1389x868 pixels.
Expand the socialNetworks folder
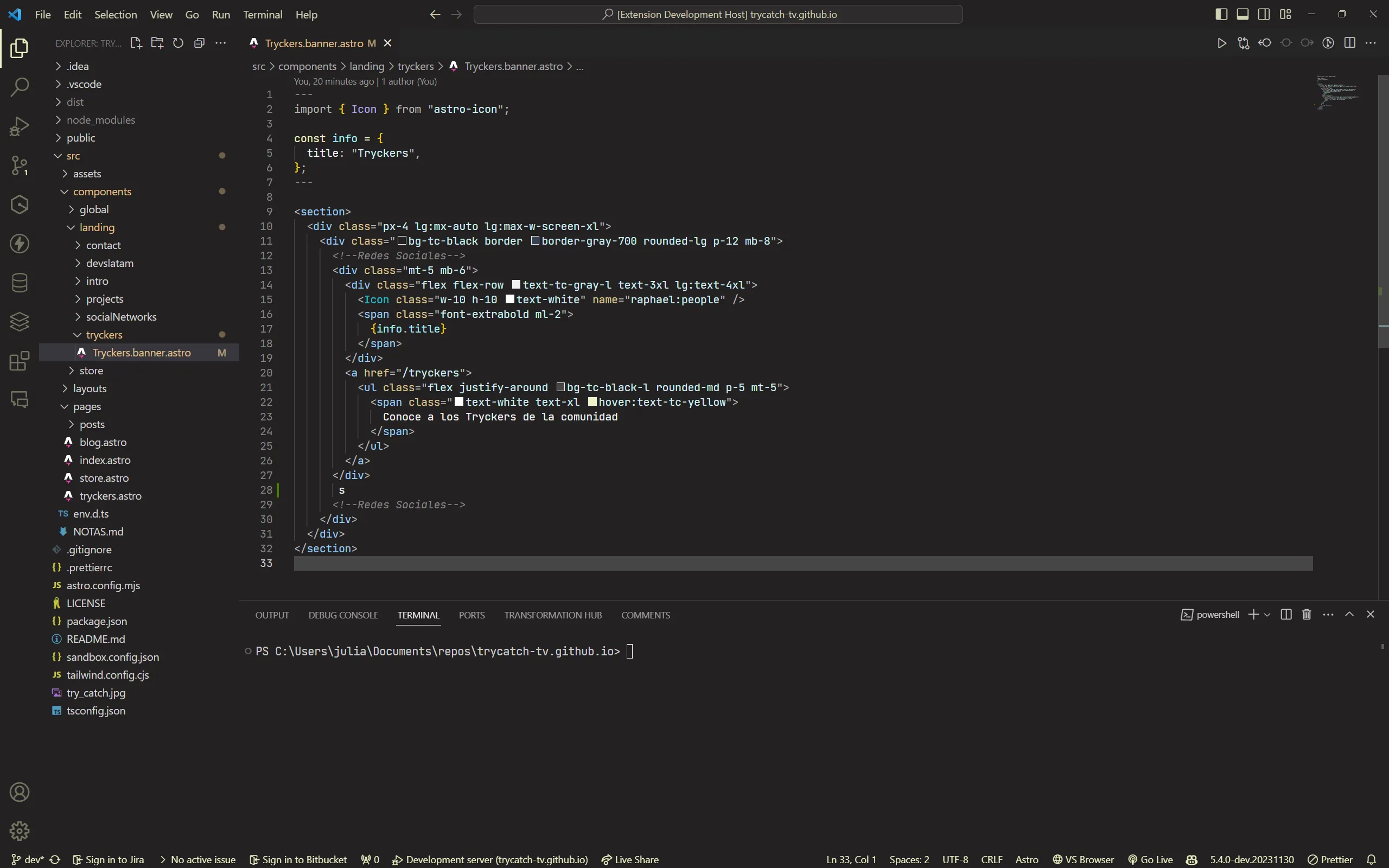pos(139,316)
